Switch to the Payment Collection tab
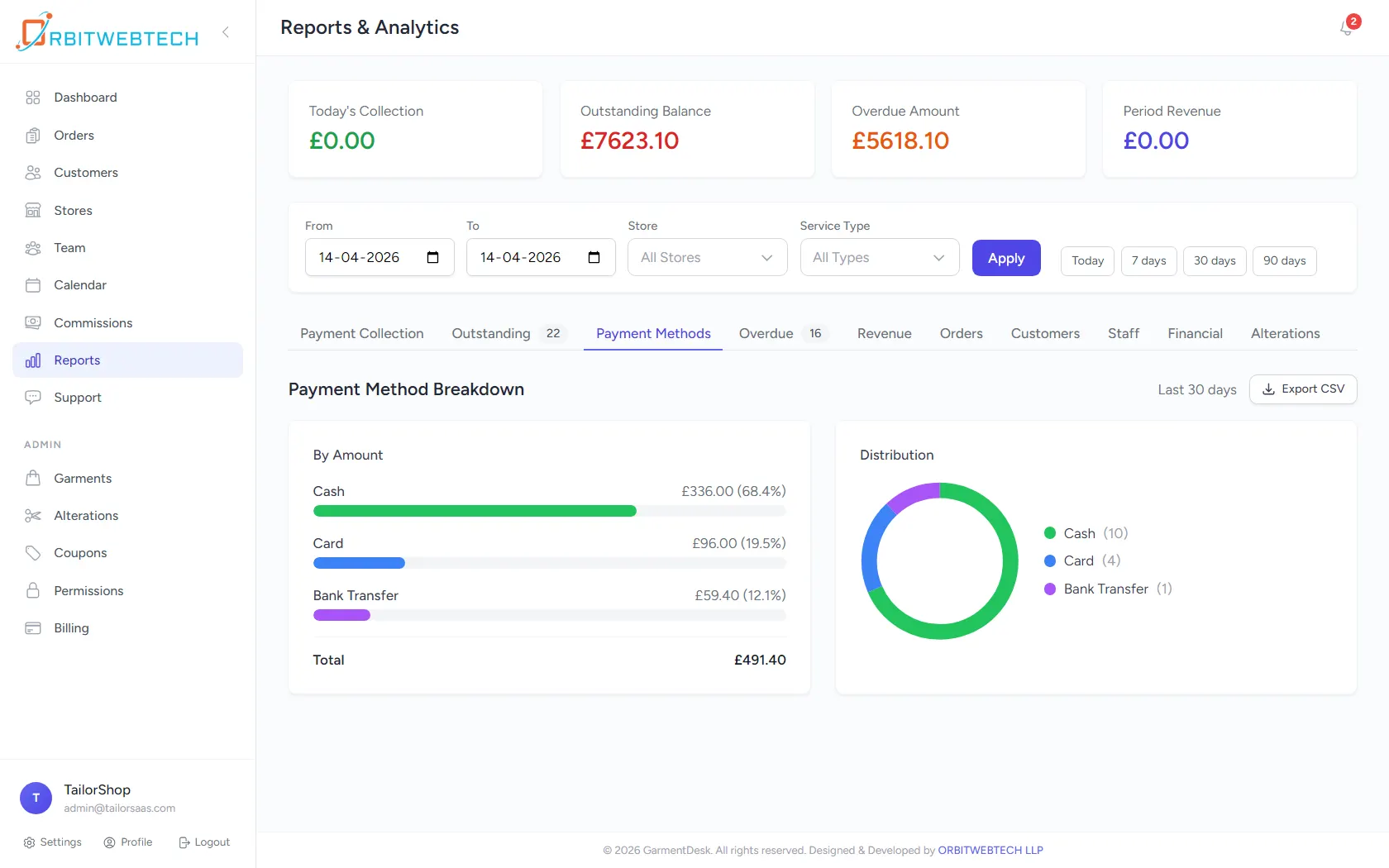This screenshot has height=868, width=1389. [362, 334]
